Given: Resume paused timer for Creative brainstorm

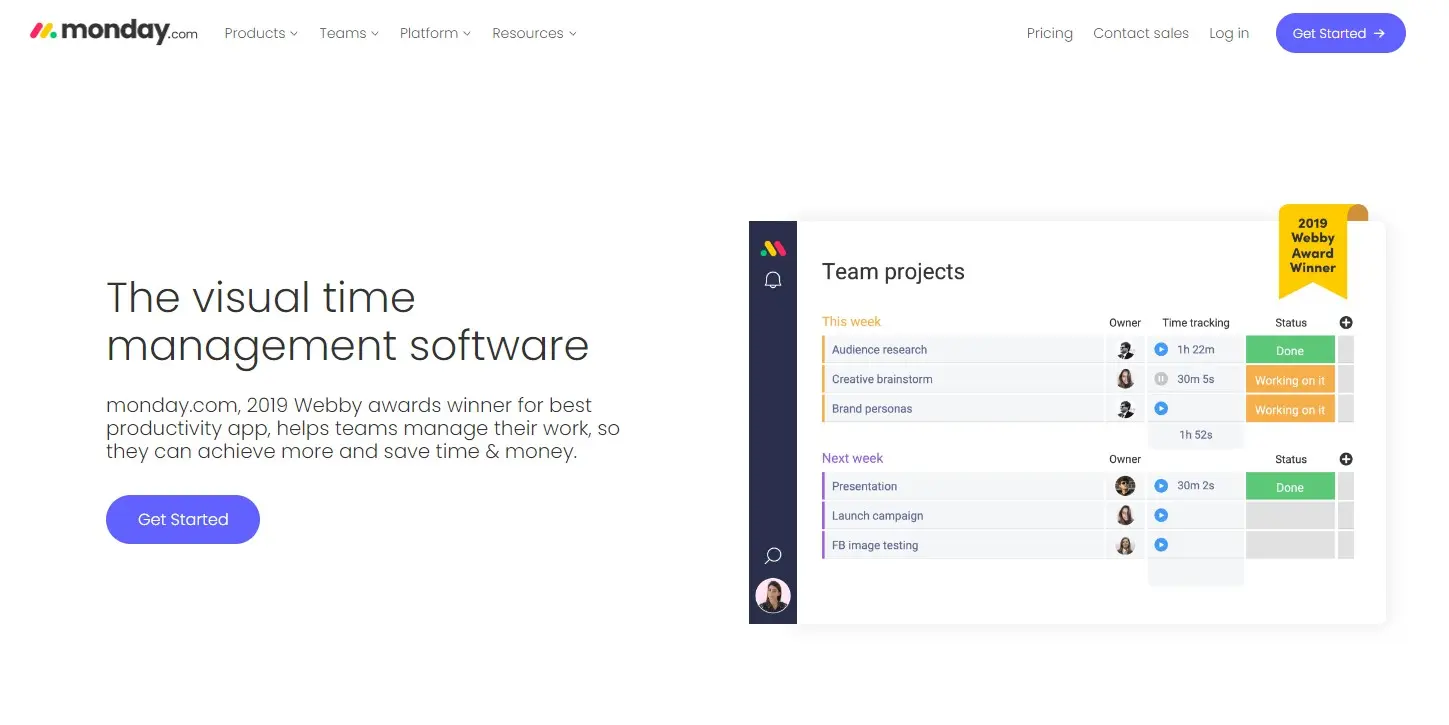Looking at the screenshot, I should [x=1161, y=379].
